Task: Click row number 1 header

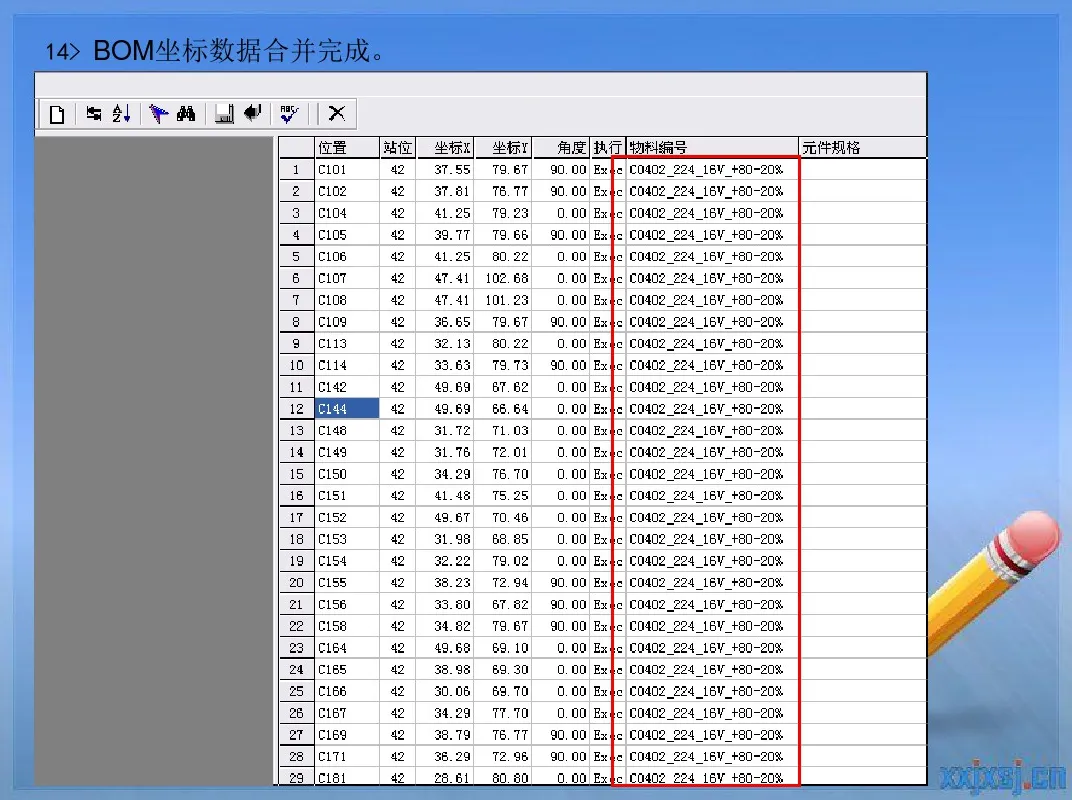Action: pyautogui.click(x=296, y=170)
